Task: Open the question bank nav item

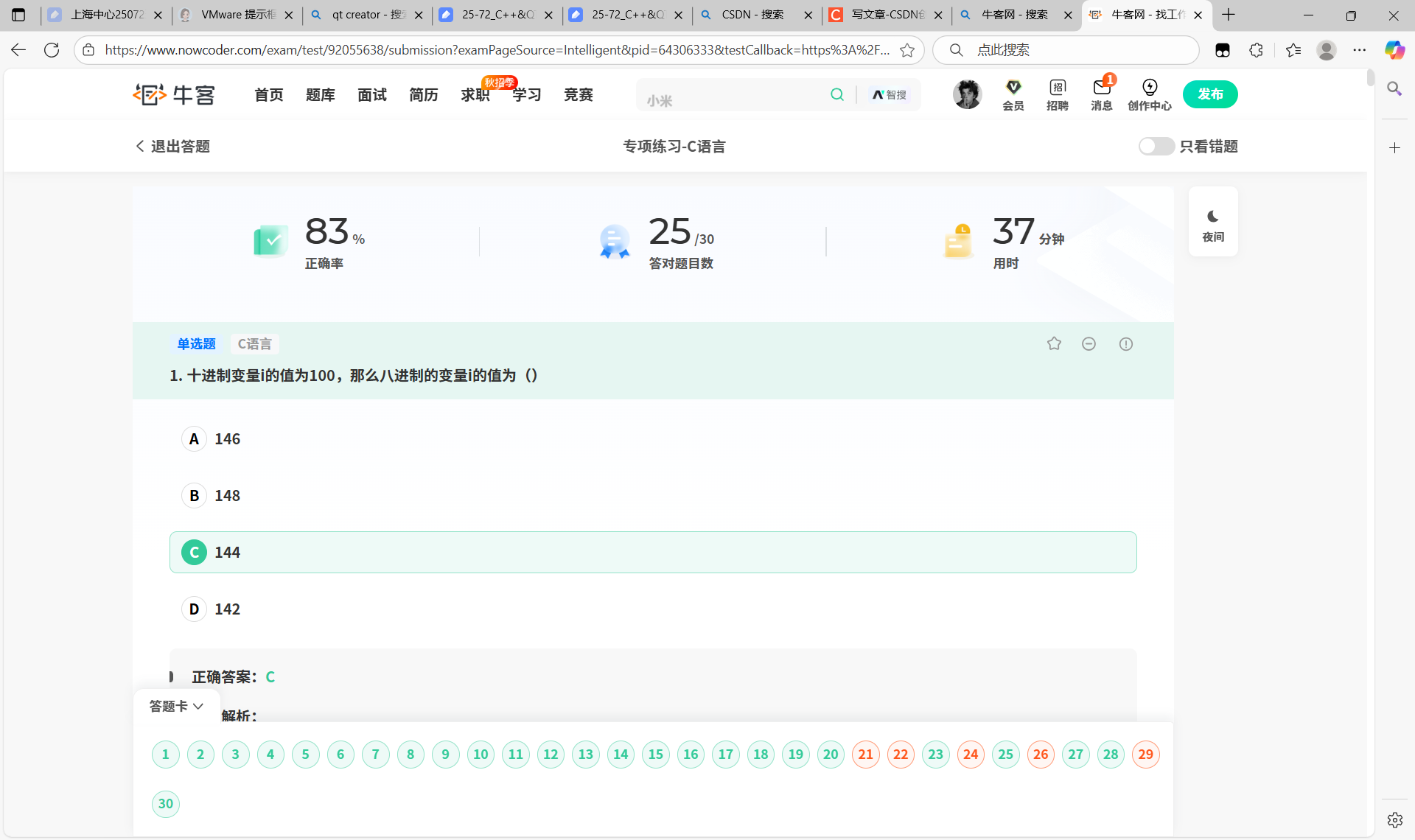Action: tap(320, 94)
